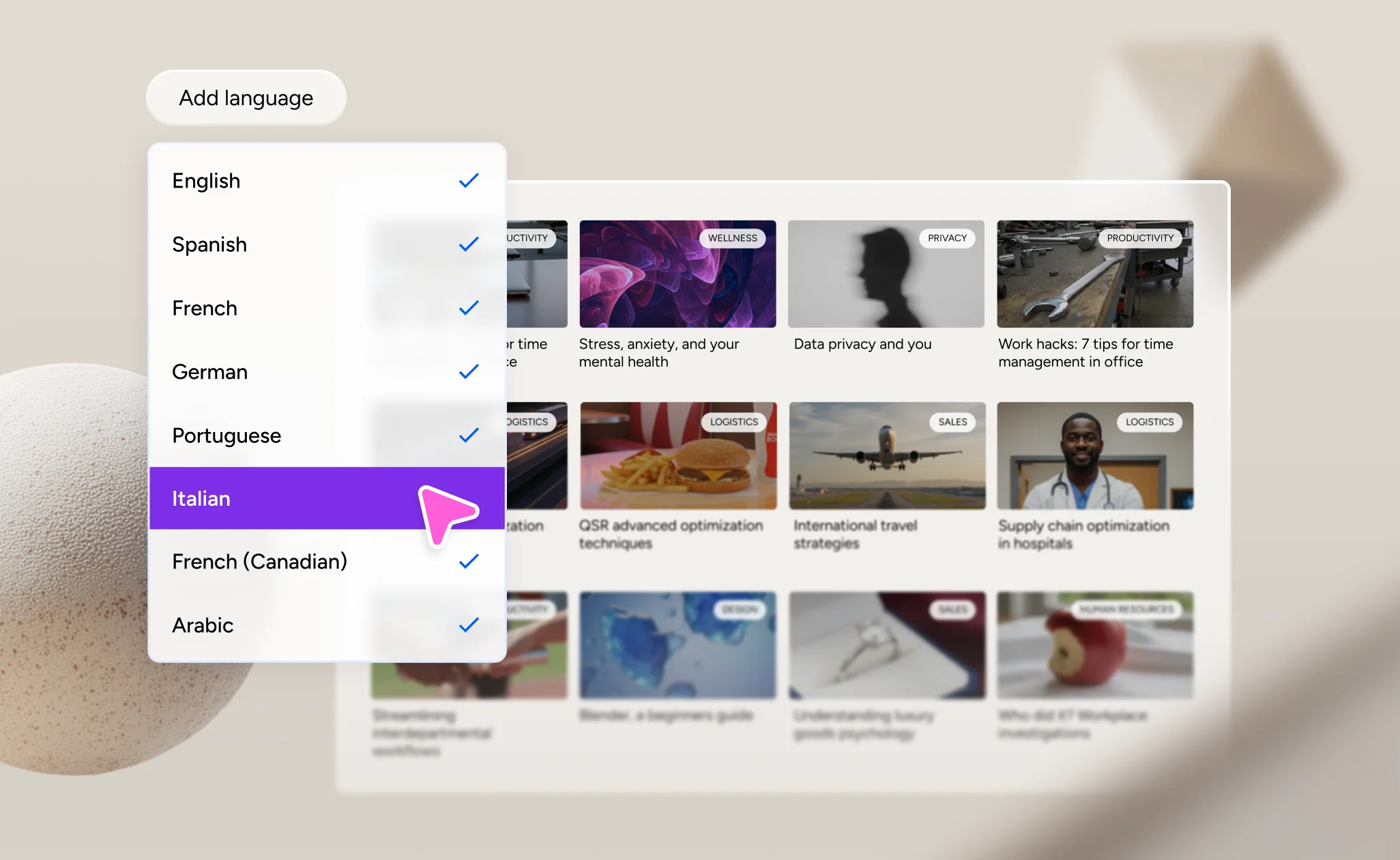Select the Arabic language label
The height and width of the screenshot is (860, 1400).
point(203,625)
